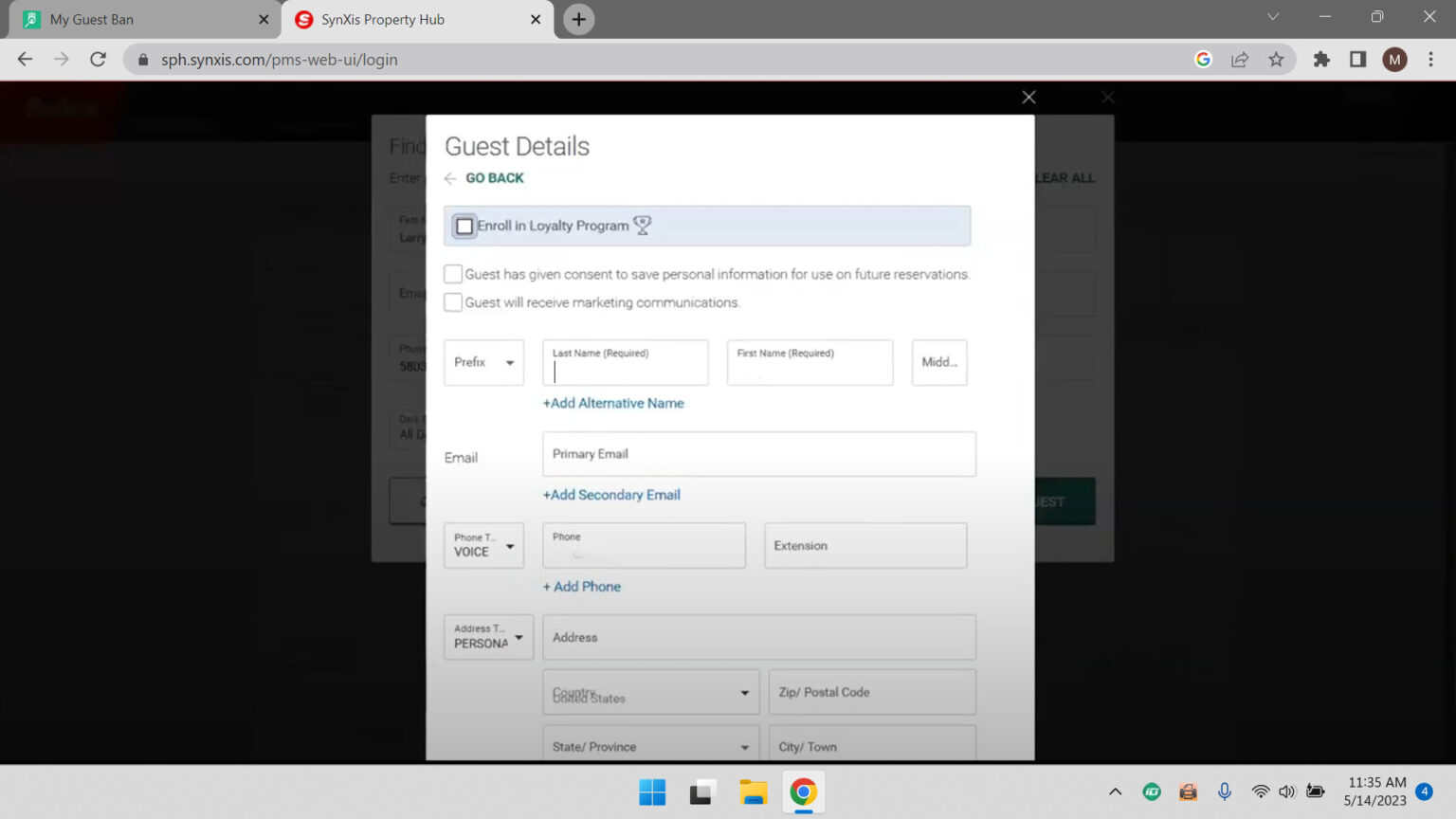
Task: Click the Windows Start button
Action: [x=652, y=792]
